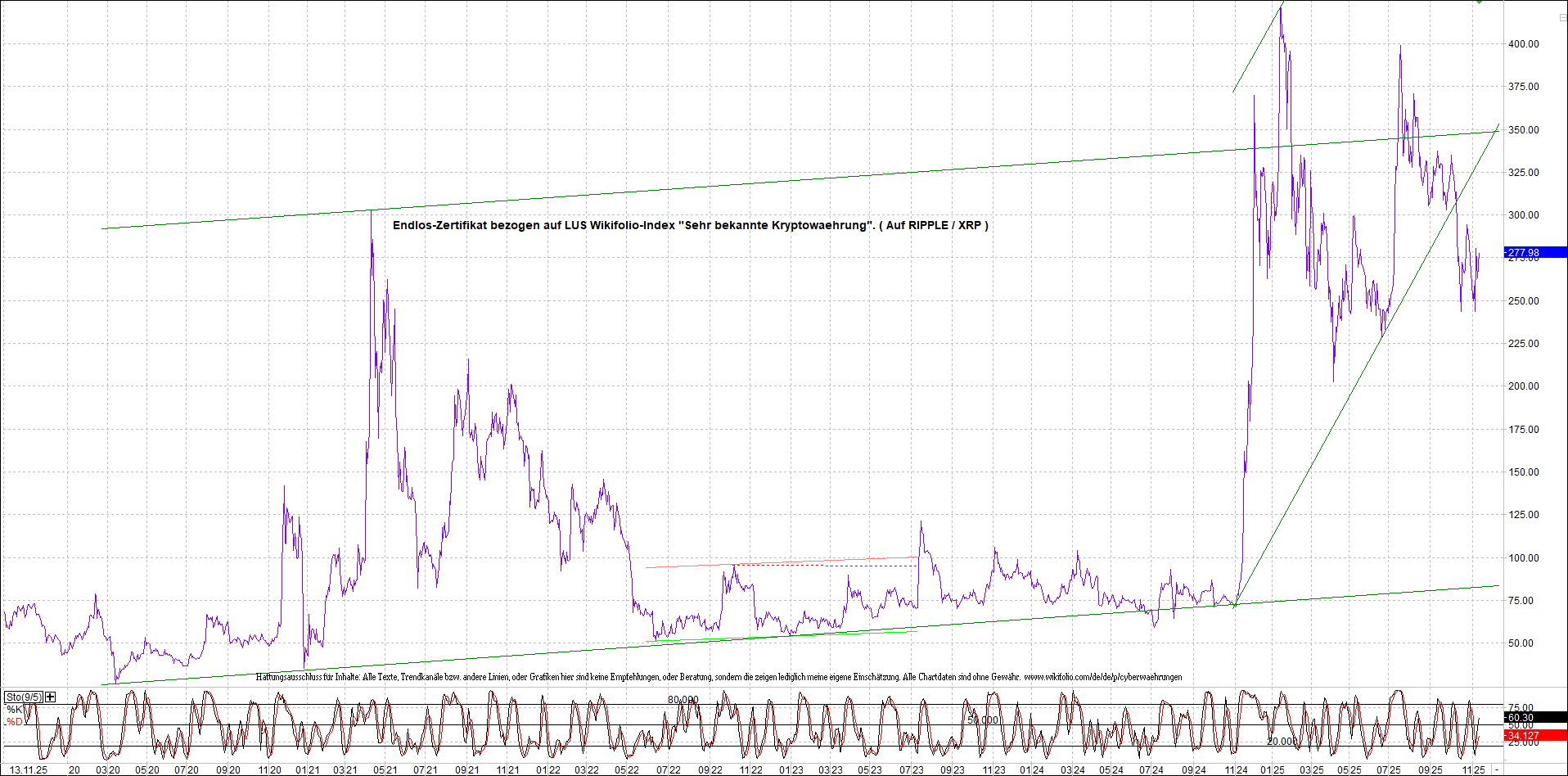Click the 50.000 level label in stochastic

click(983, 720)
